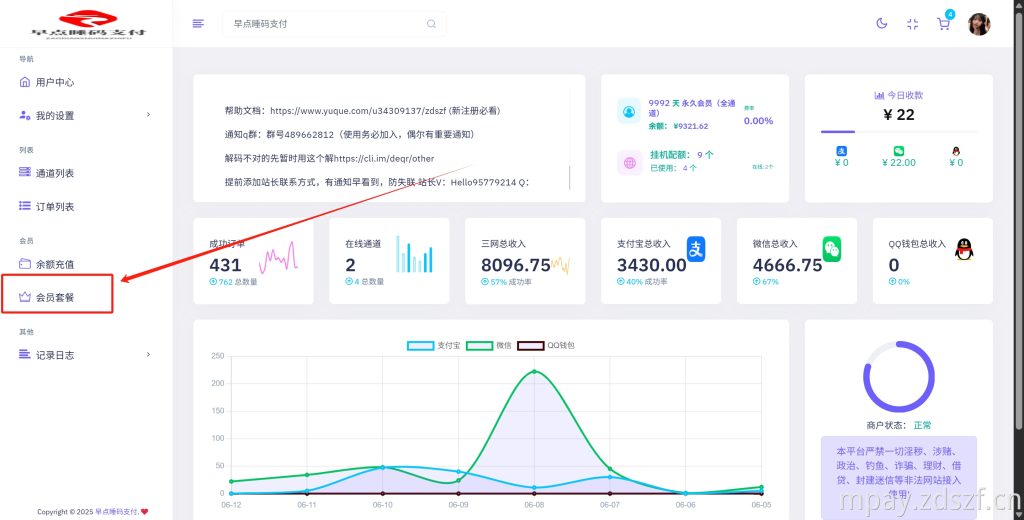This screenshot has height=520, width=1024.
Task: Open 余额充值 page
Action: point(54,264)
